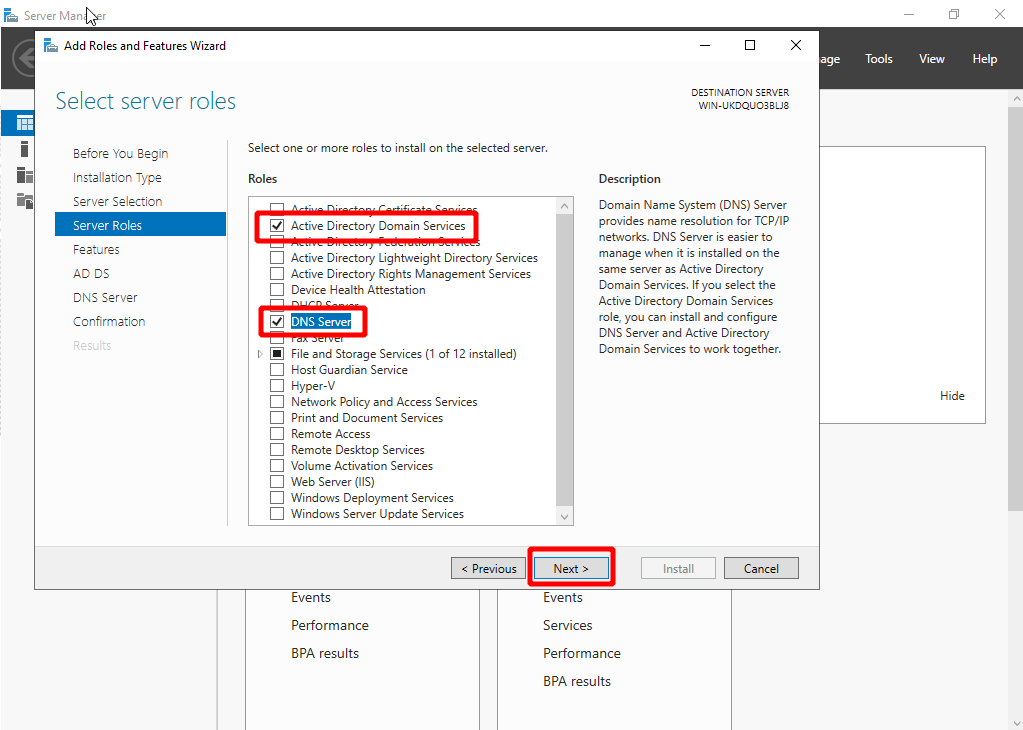Tick Remote Desktop Services checkbox
This screenshot has height=730, width=1023.
point(277,449)
